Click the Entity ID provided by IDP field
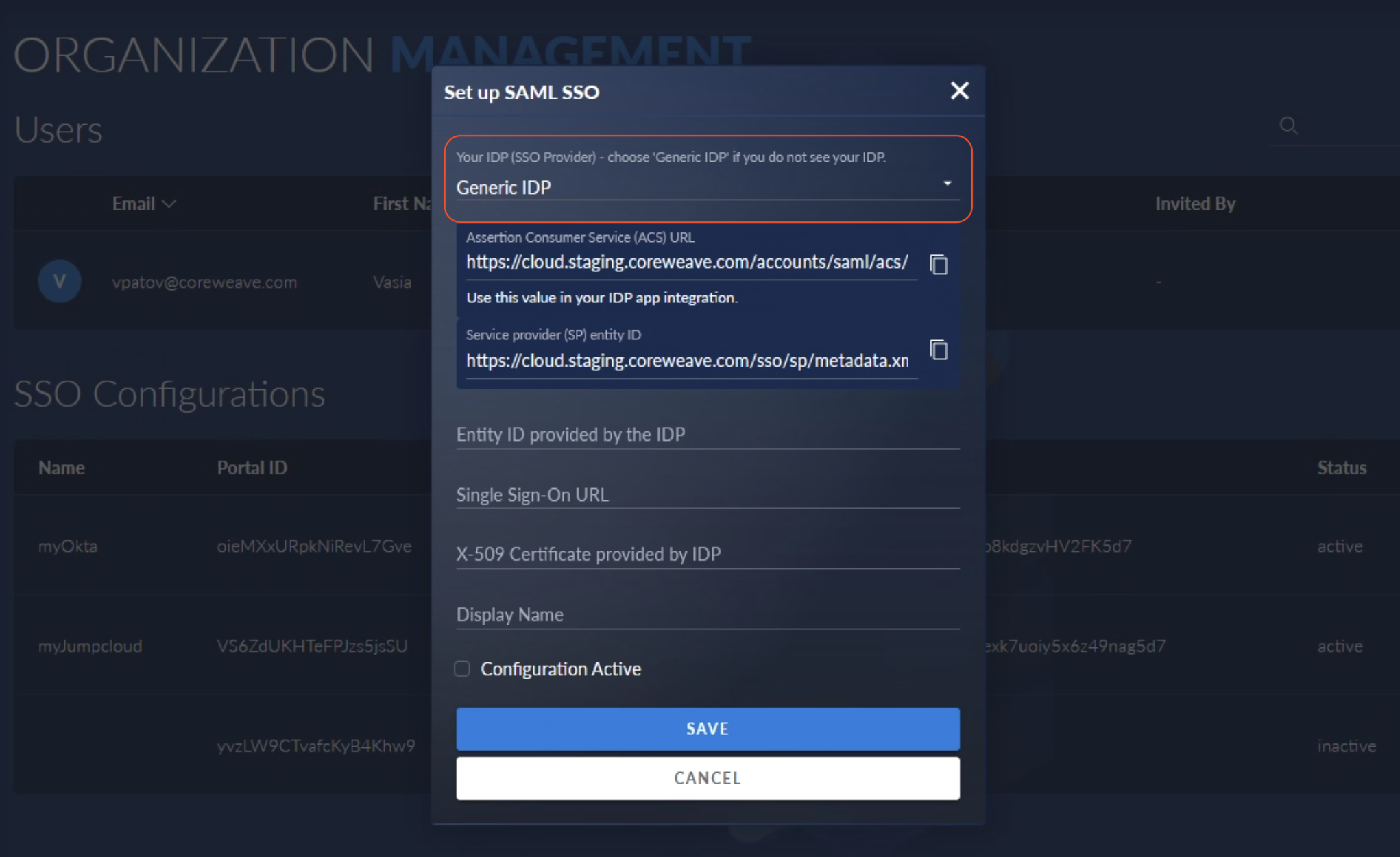The height and width of the screenshot is (857, 1400). pos(708,435)
